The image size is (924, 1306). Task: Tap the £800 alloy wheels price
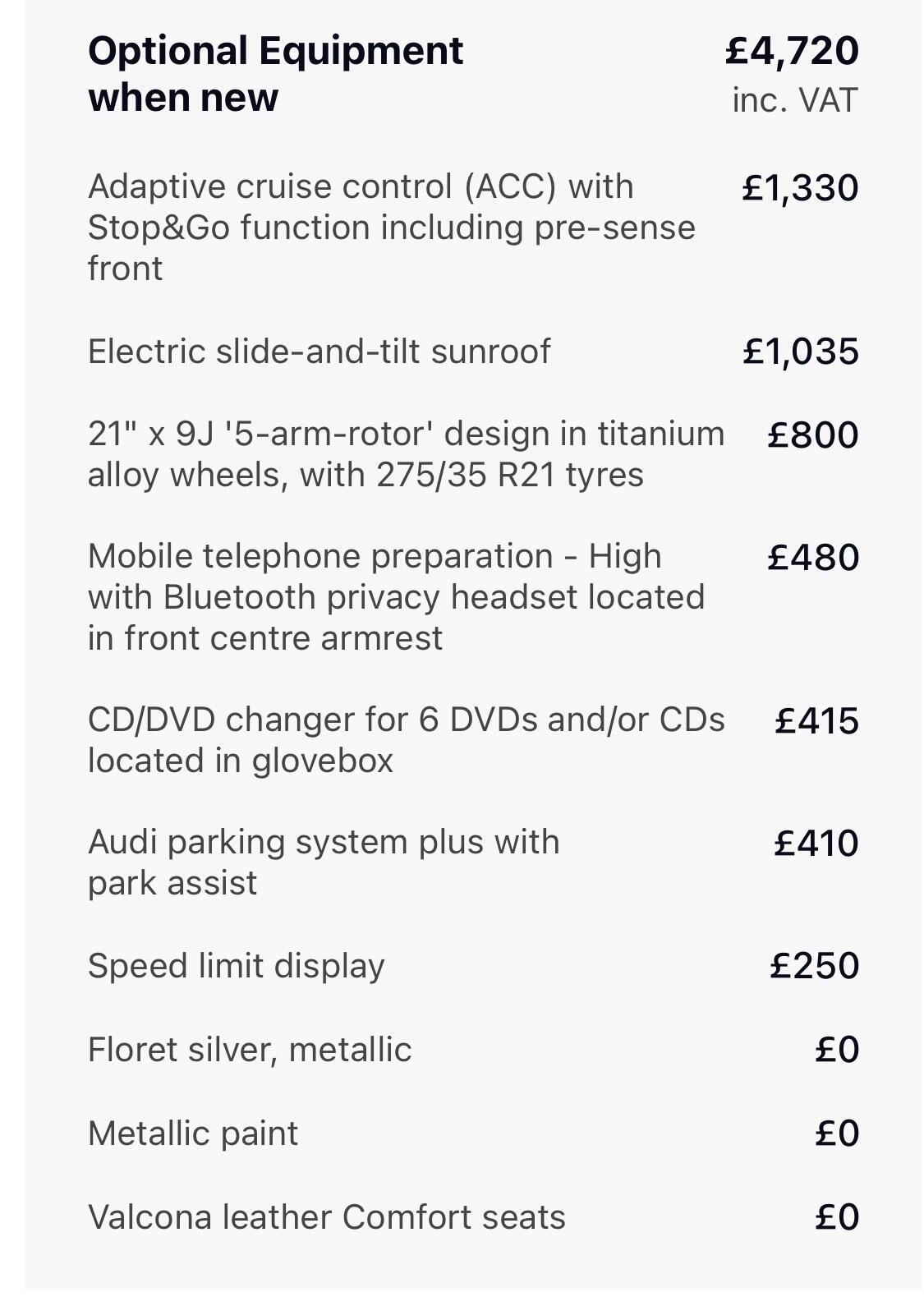tap(812, 435)
